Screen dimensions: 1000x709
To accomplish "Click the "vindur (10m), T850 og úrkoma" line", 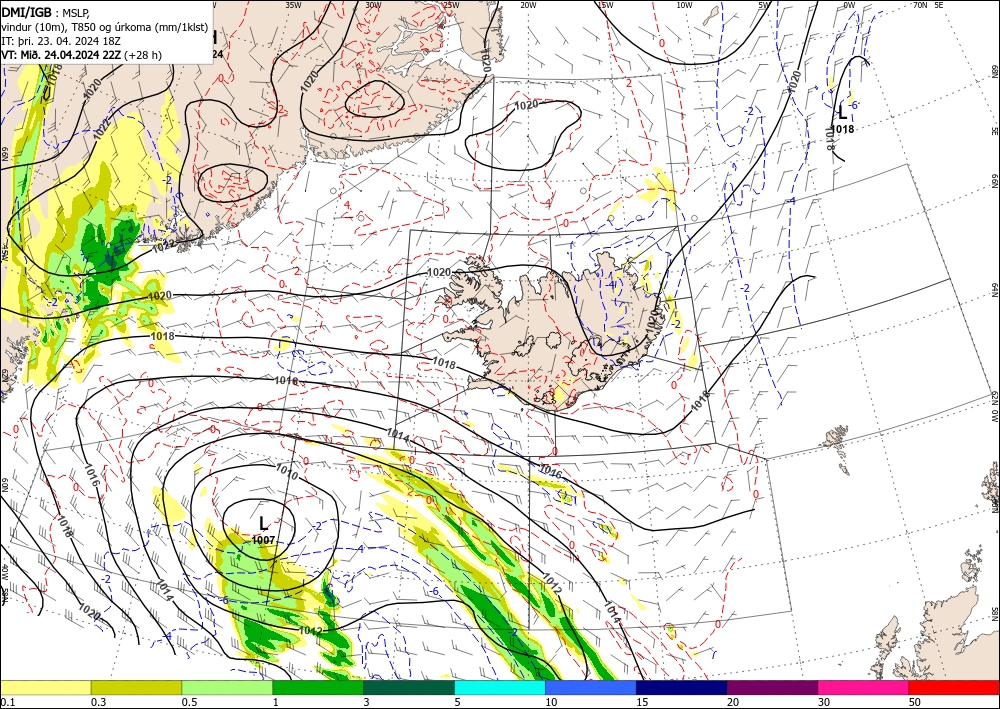I will 105,27.
